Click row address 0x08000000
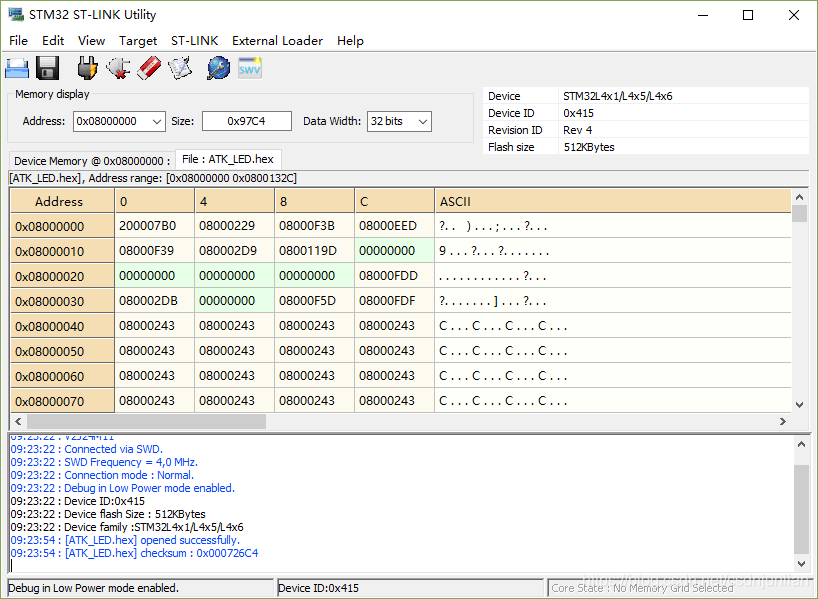This screenshot has width=818, height=599. [63, 226]
